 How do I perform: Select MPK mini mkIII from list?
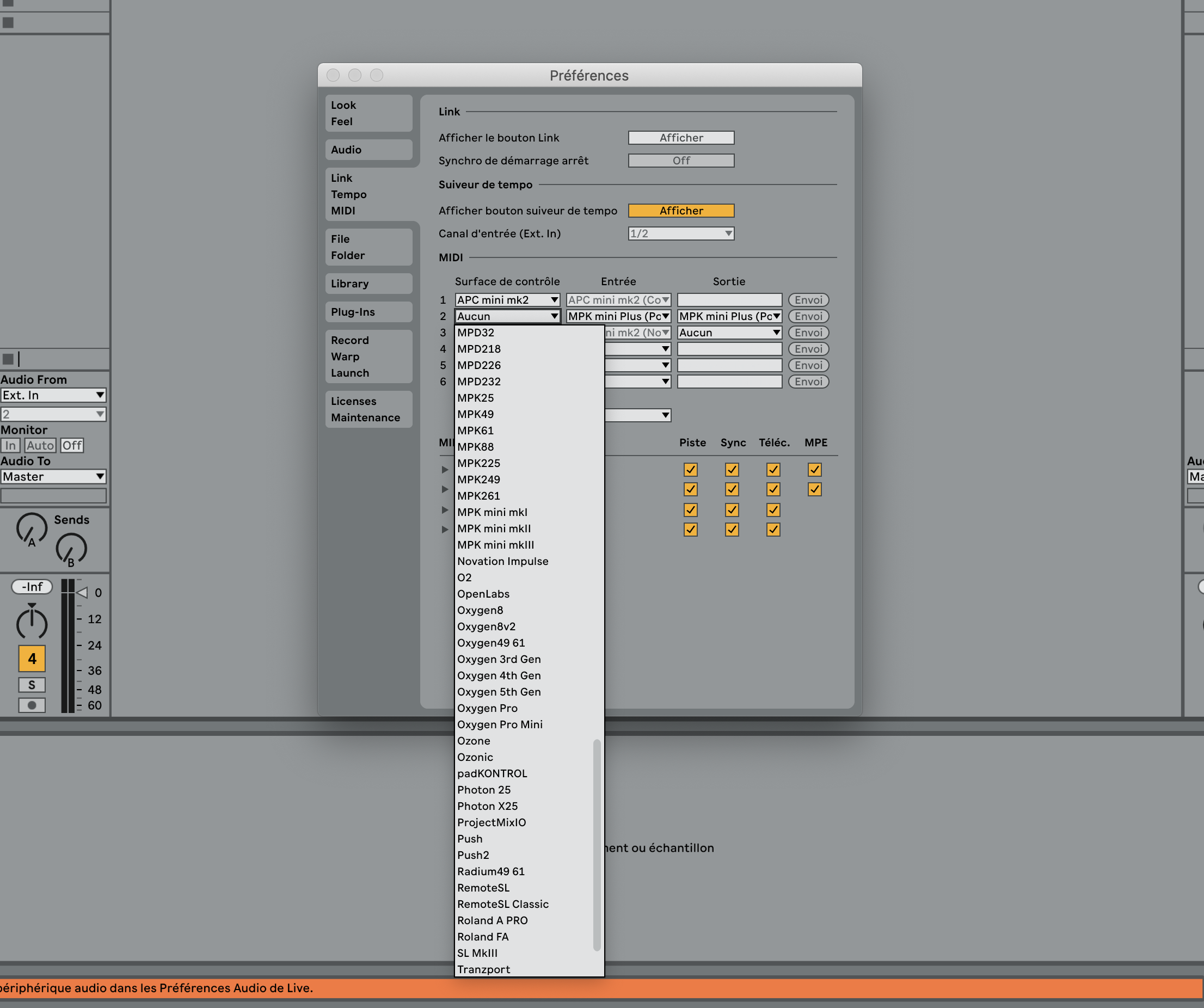click(x=495, y=545)
